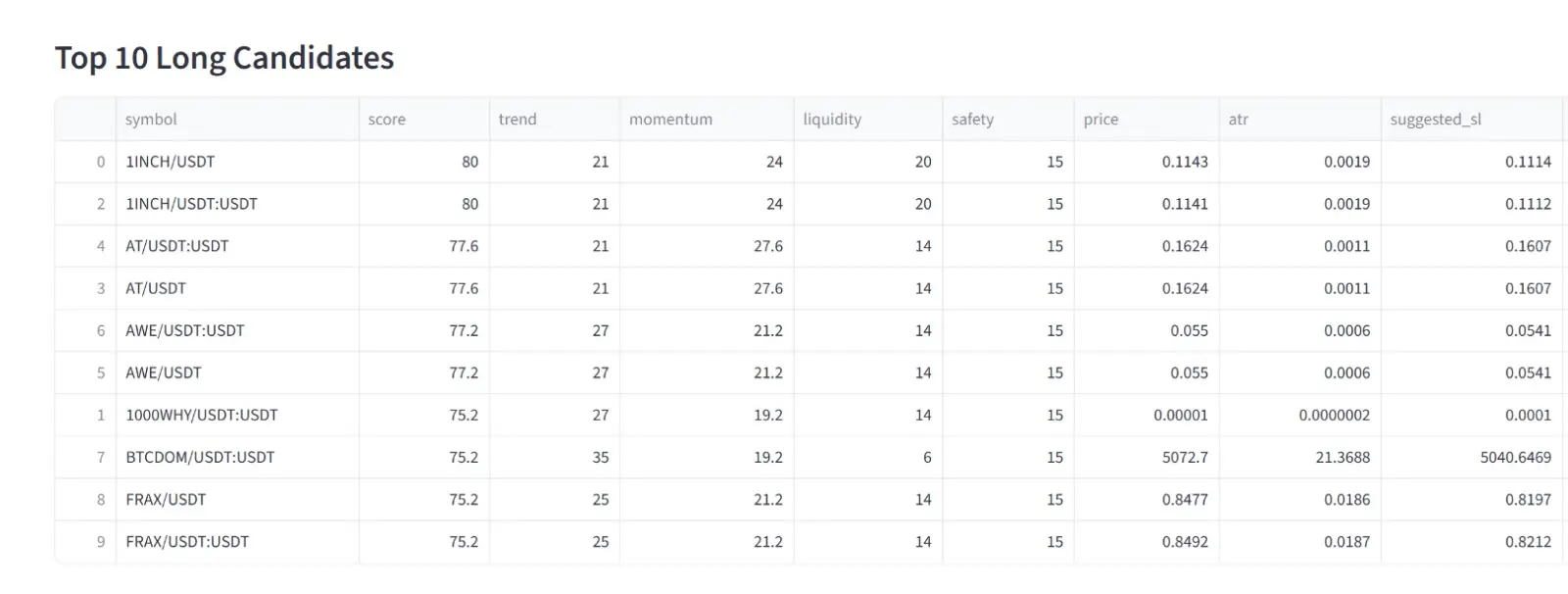
Task: Click the suggested_sl column header
Action: click(1472, 120)
